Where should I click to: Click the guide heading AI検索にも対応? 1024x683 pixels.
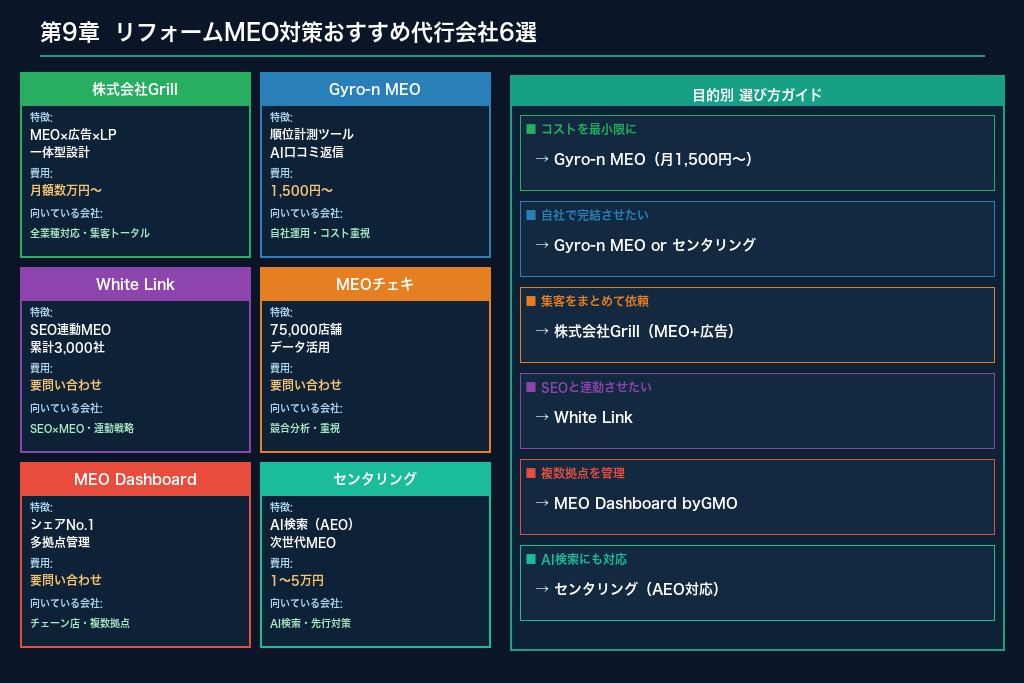(583, 560)
